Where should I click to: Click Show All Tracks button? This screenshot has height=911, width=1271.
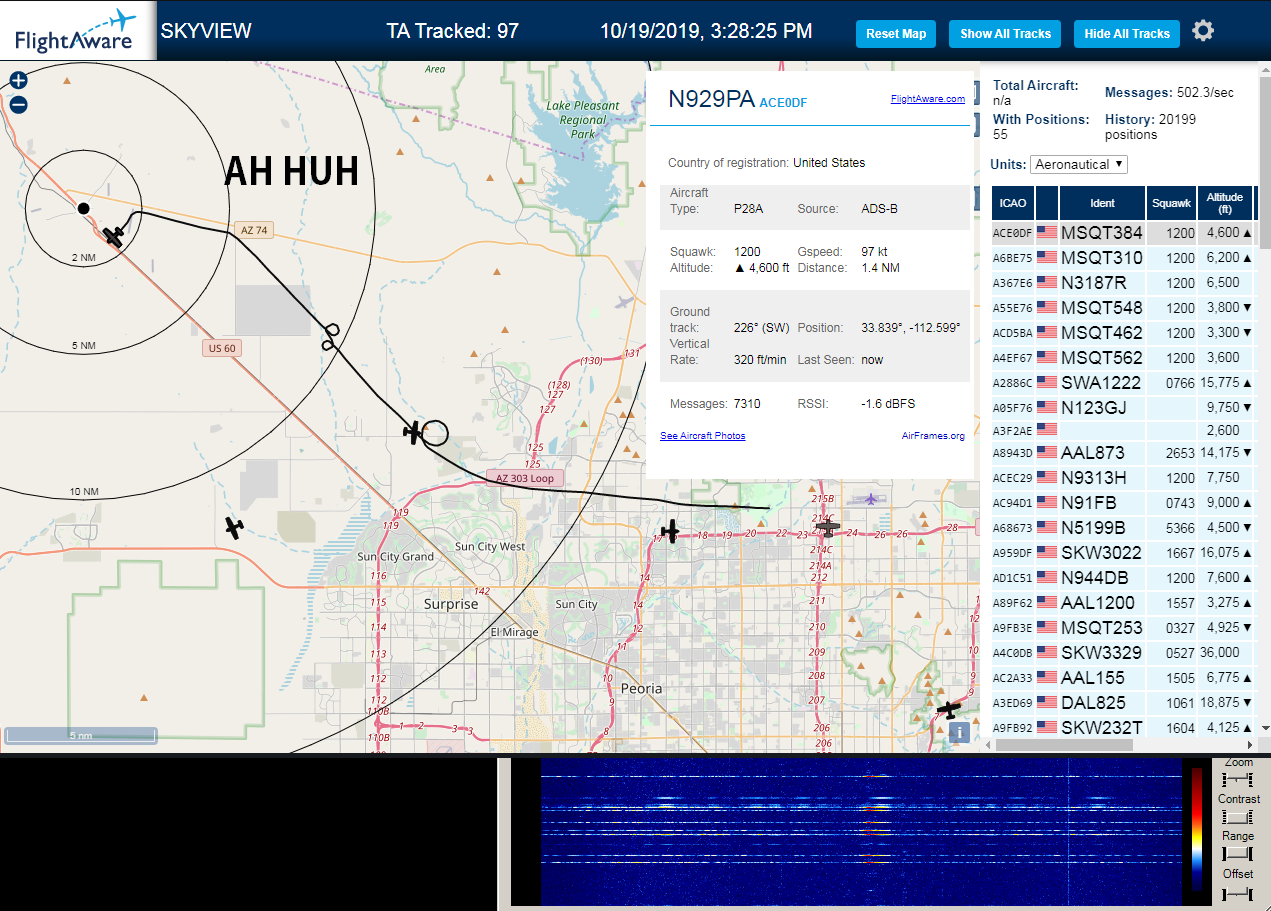click(1005, 34)
